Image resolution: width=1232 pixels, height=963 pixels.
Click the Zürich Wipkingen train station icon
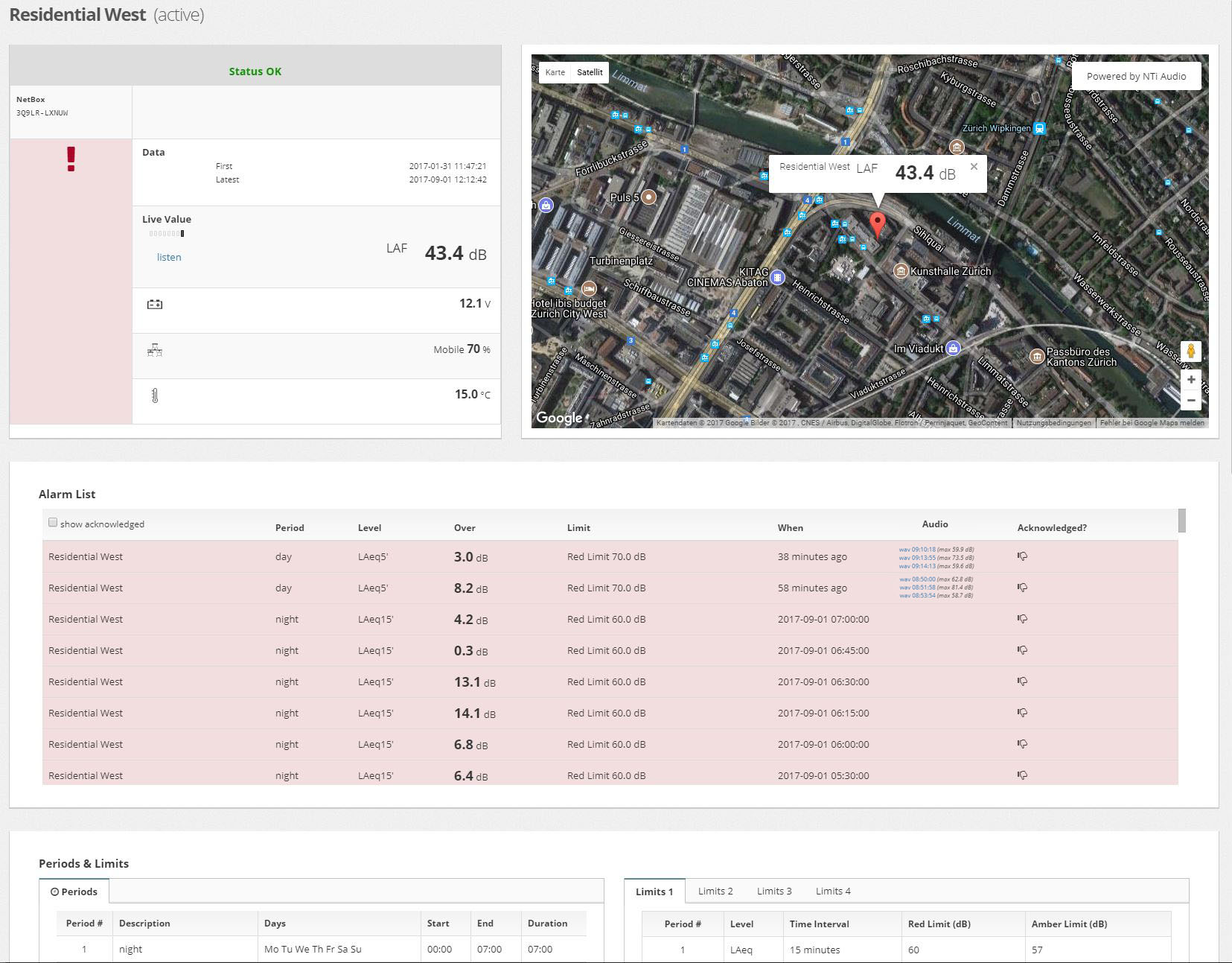tap(1040, 128)
